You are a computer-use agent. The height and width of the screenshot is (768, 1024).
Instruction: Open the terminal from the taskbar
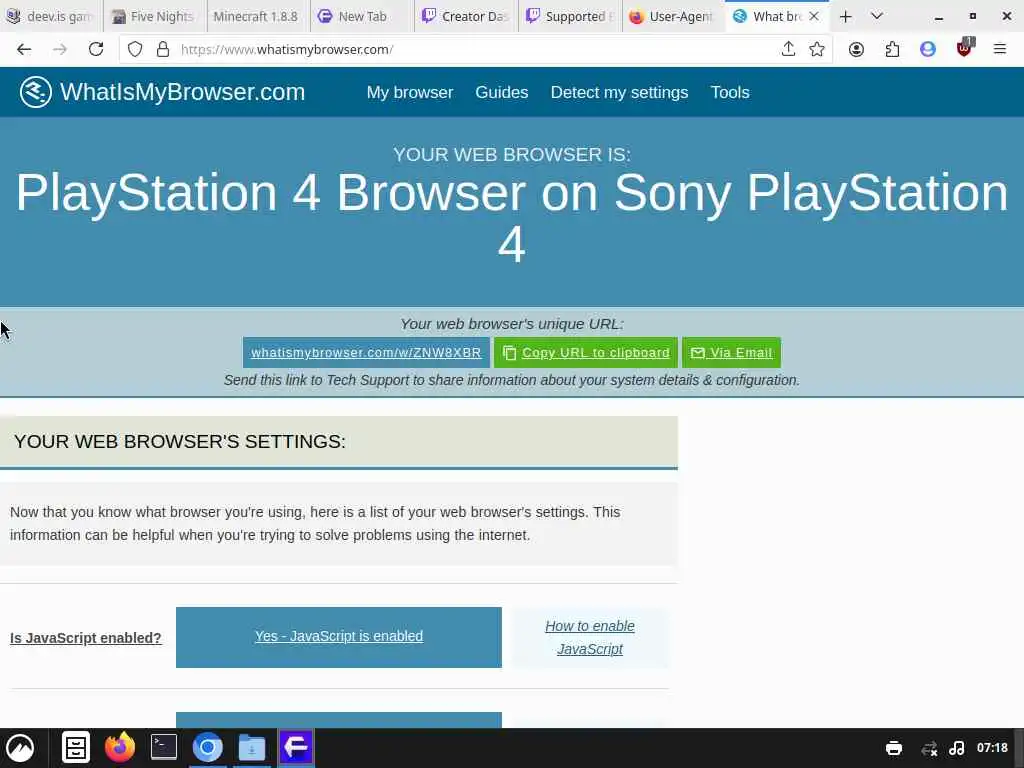163,748
